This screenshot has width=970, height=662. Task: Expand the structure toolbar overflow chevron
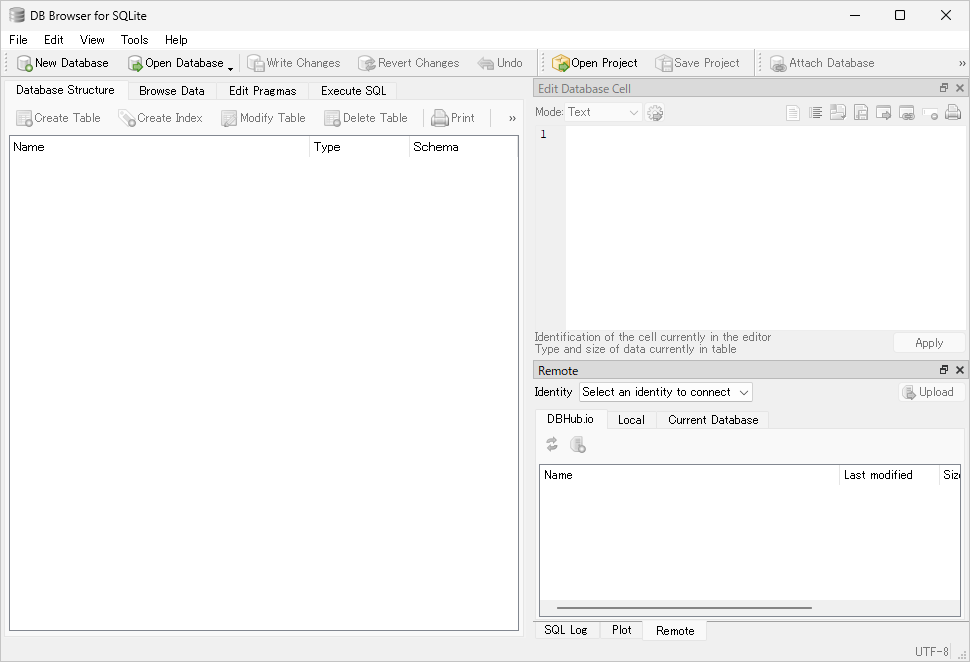512,118
